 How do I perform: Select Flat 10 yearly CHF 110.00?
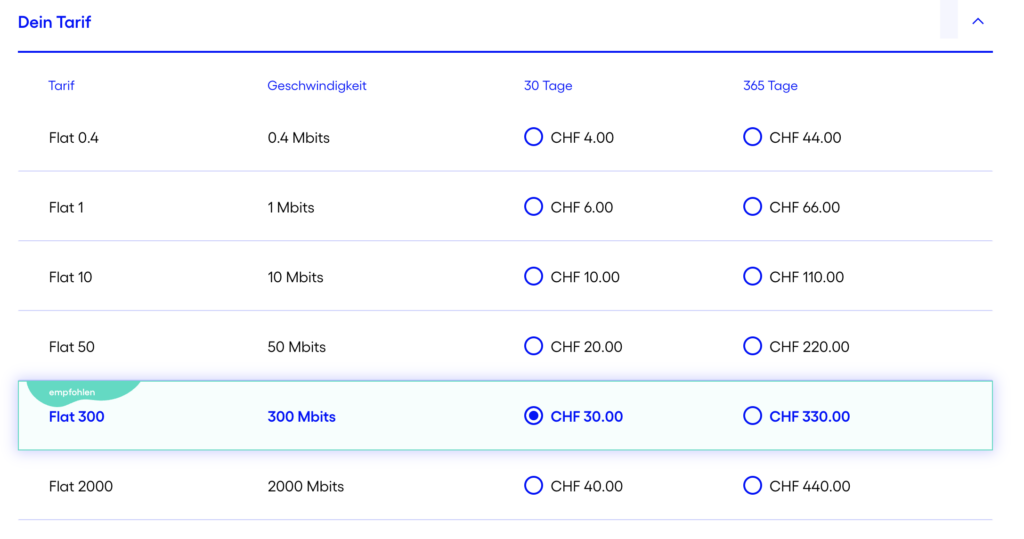coord(752,276)
